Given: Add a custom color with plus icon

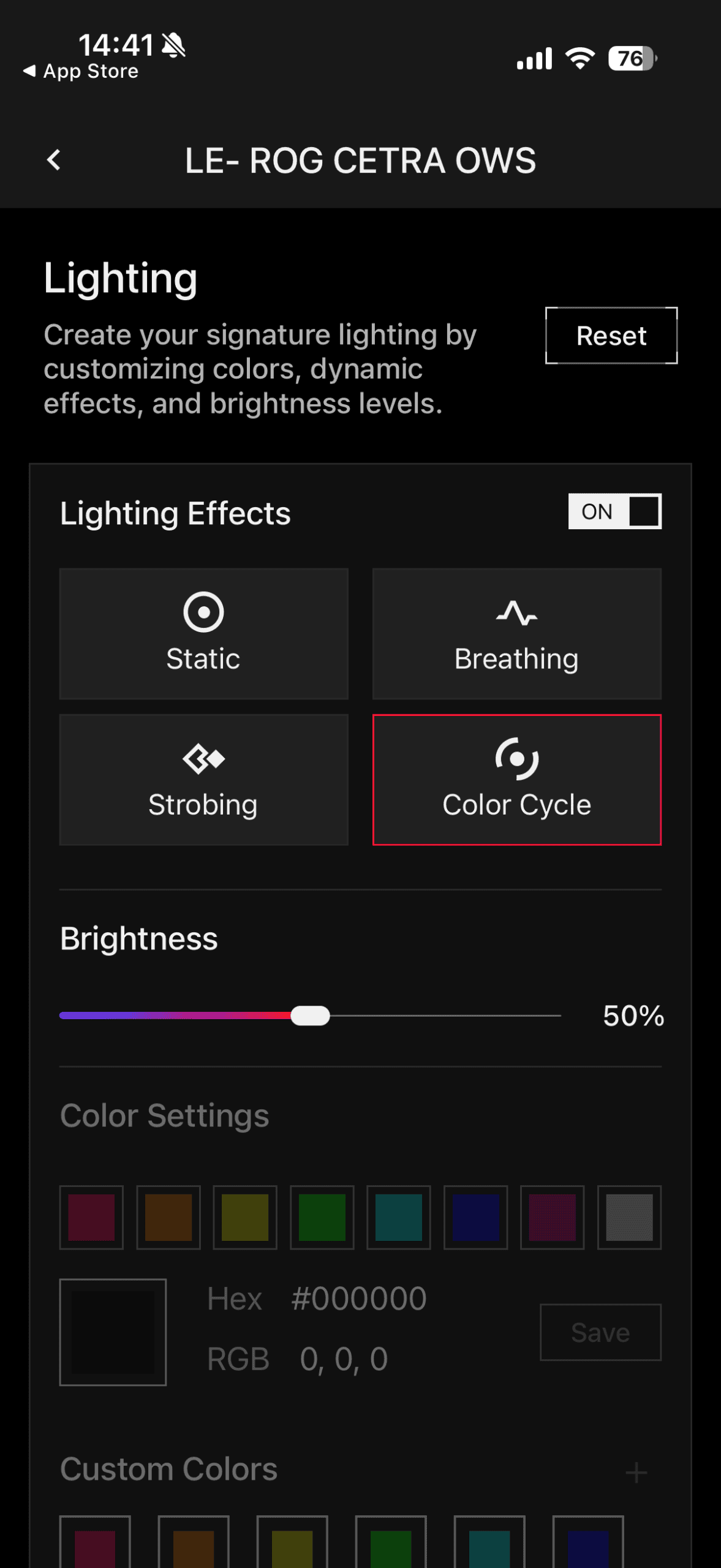Looking at the screenshot, I should coord(636,1472).
